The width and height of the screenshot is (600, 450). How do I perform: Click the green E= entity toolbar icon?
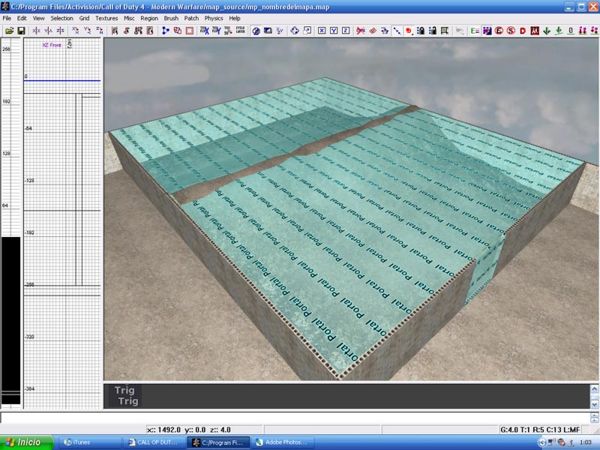point(474,31)
